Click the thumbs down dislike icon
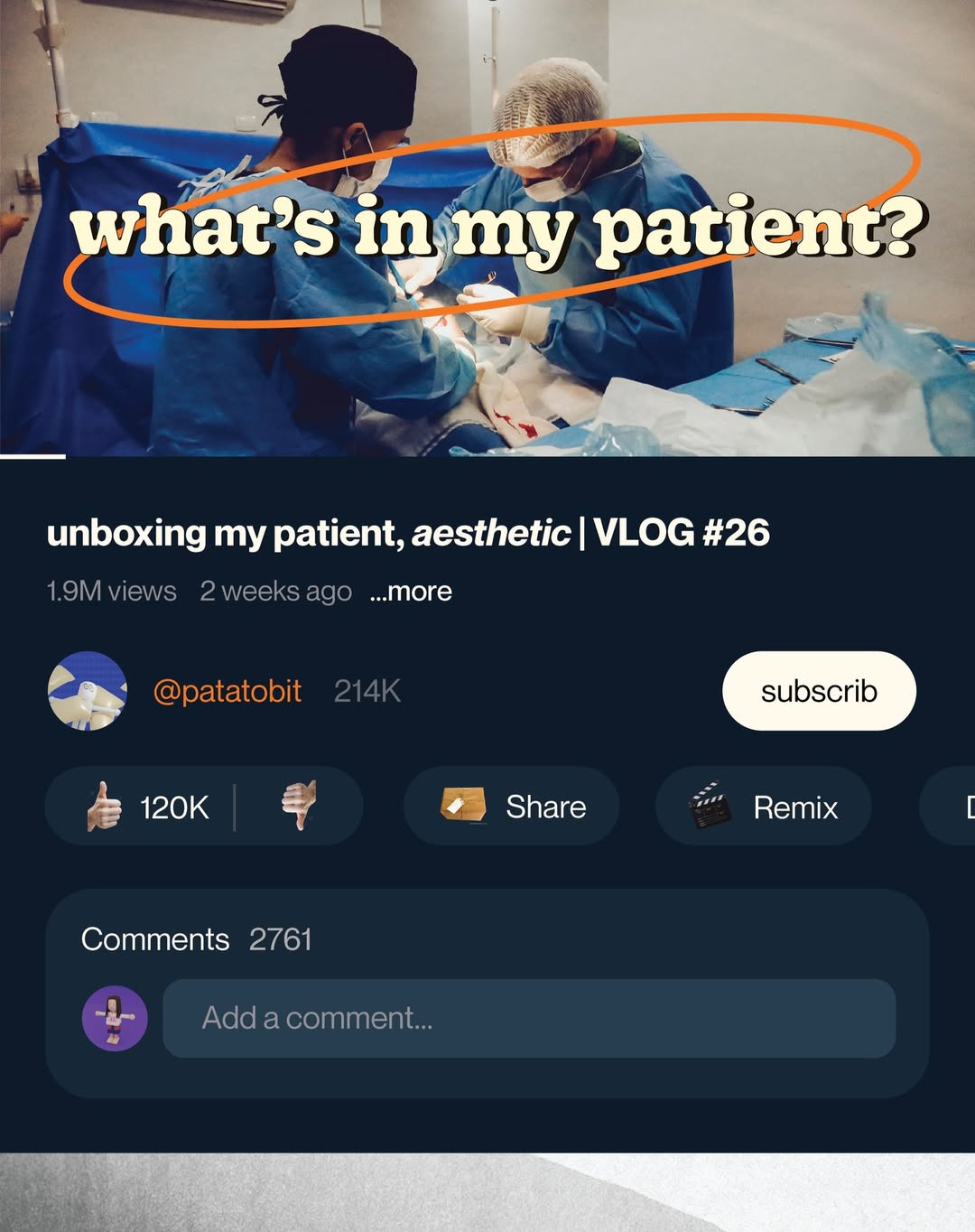 click(299, 805)
